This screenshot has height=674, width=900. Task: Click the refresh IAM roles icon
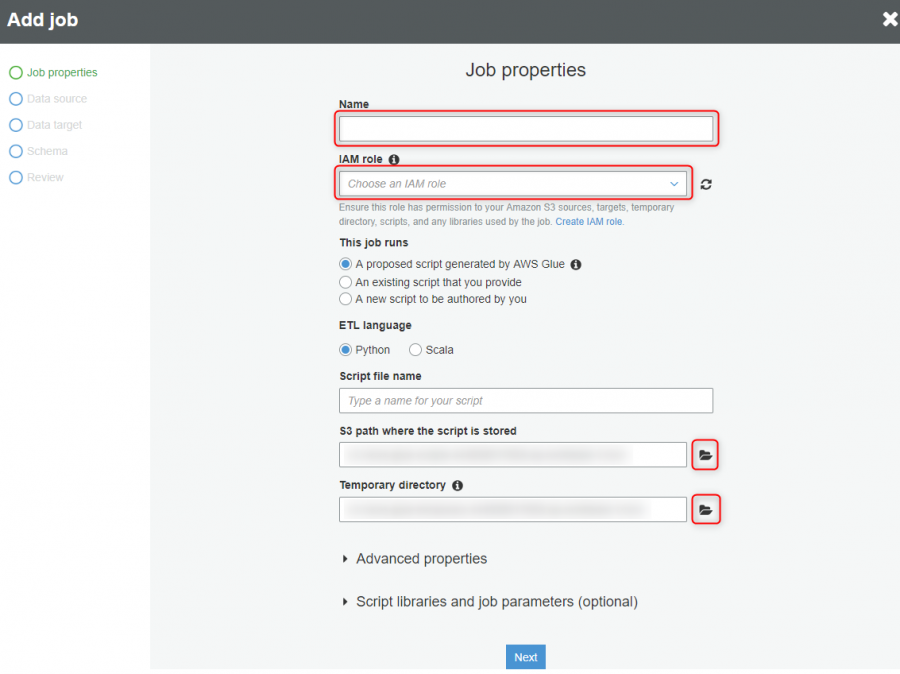706,184
